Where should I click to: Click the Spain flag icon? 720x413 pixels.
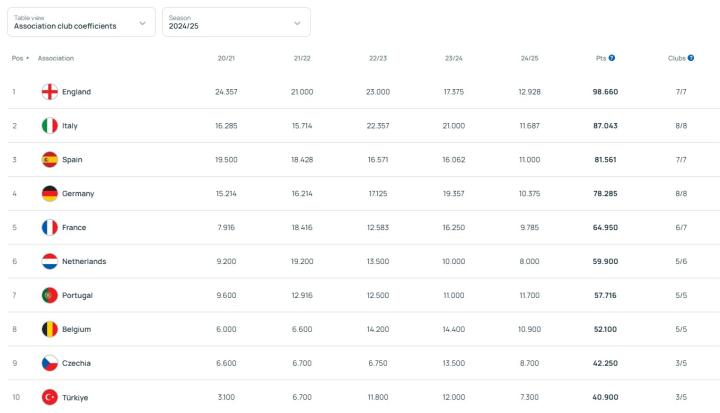(49, 160)
